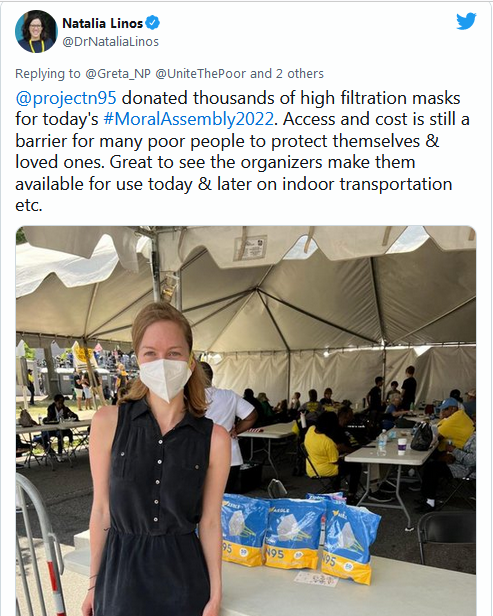This screenshot has height=616, width=493.
Task: Click the paper cup on table
Action: [x=401, y=447]
